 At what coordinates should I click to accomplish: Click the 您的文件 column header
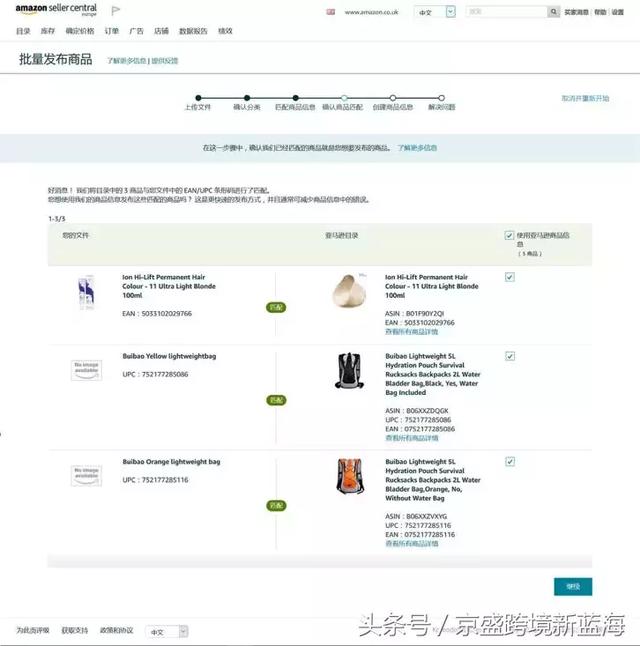75,235
